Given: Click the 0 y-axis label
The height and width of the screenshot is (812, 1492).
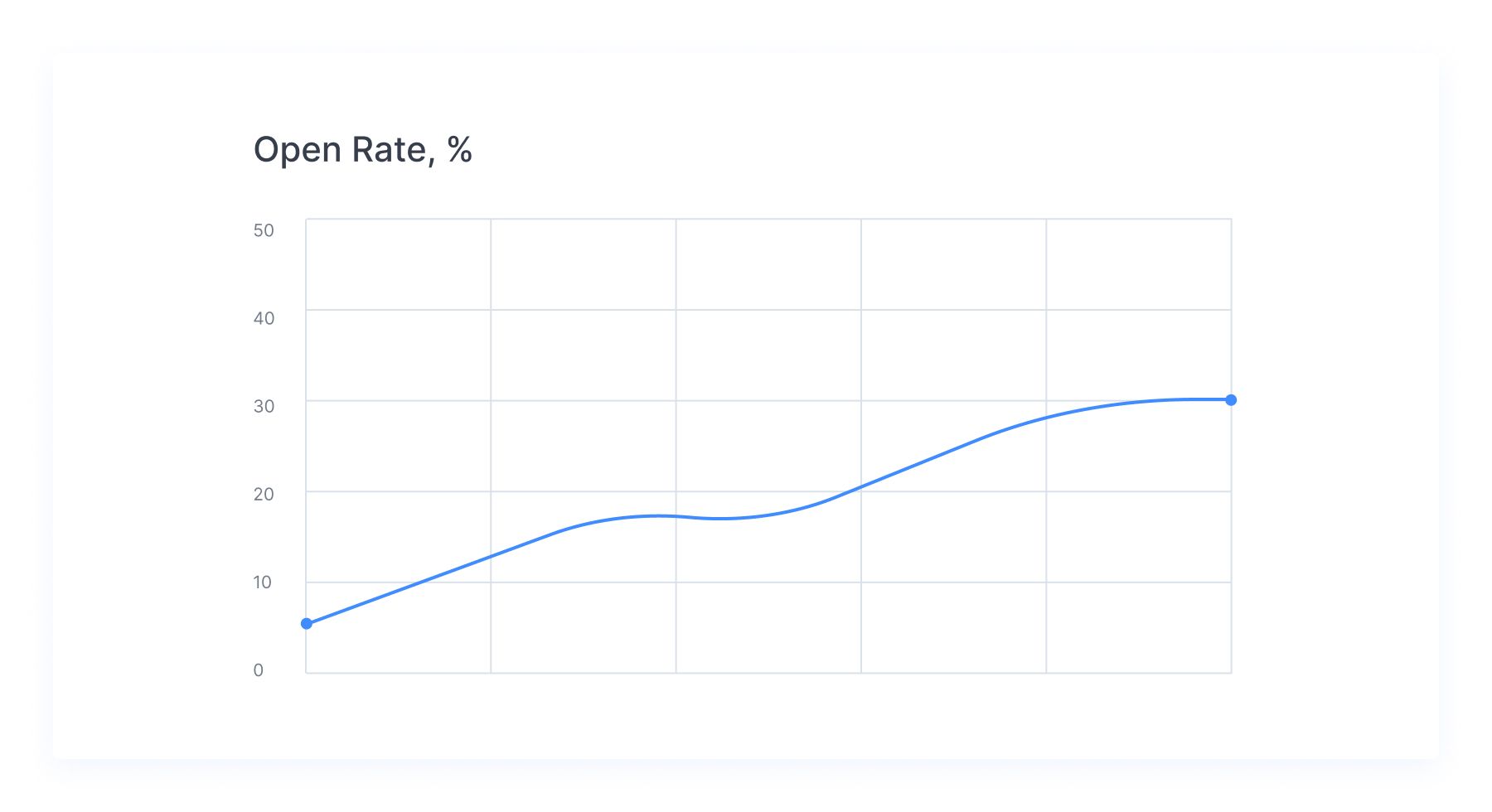Looking at the screenshot, I should (x=259, y=669).
